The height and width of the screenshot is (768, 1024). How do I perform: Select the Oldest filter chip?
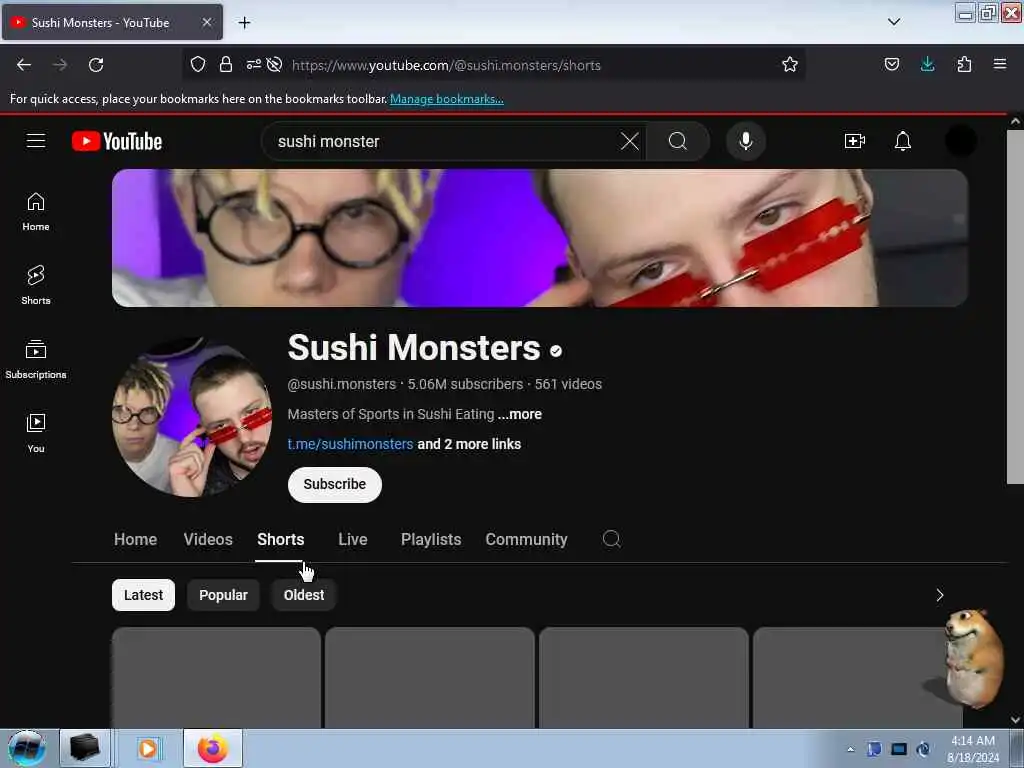(x=304, y=595)
